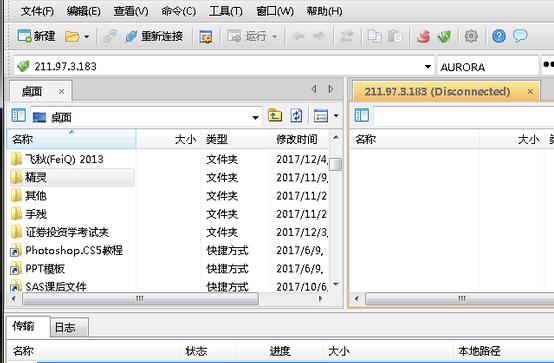
Task: Open the blue help question icon
Action: click(499, 36)
